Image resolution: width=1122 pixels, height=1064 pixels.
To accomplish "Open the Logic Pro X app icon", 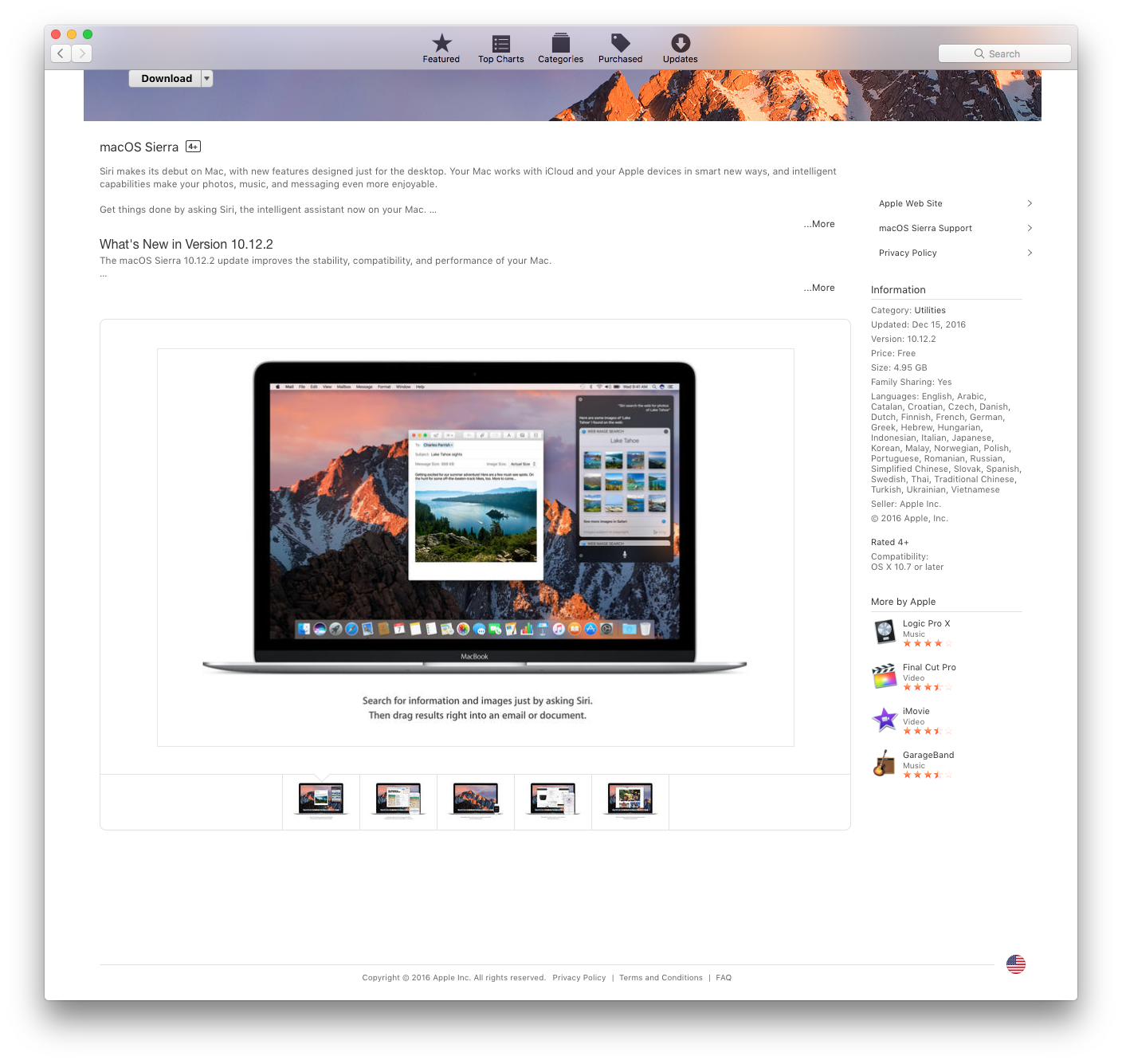I will pyautogui.click(x=885, y=632).
